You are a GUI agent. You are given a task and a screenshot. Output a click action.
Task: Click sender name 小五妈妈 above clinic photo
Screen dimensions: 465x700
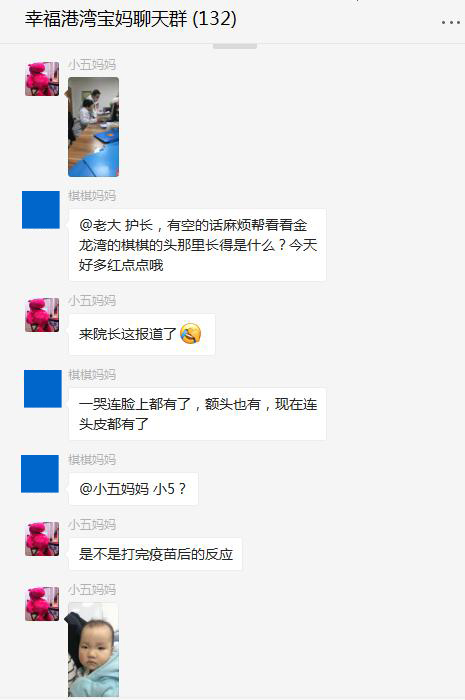92,65
